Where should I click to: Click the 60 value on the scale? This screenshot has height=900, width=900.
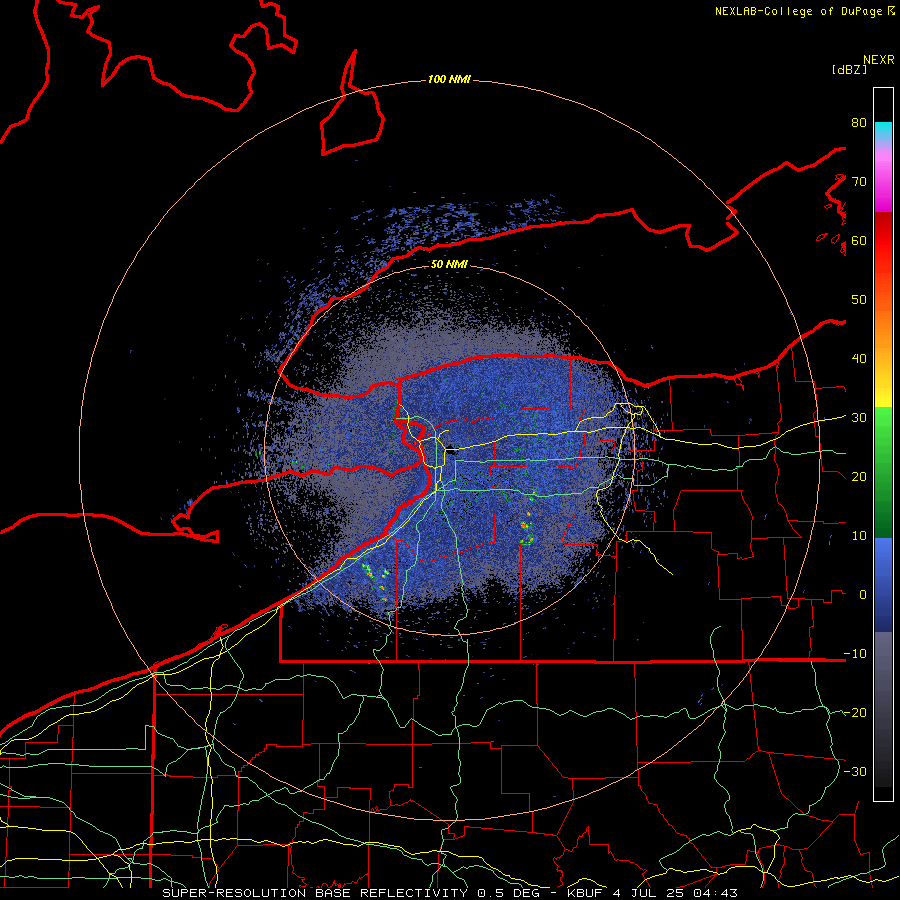859,240
